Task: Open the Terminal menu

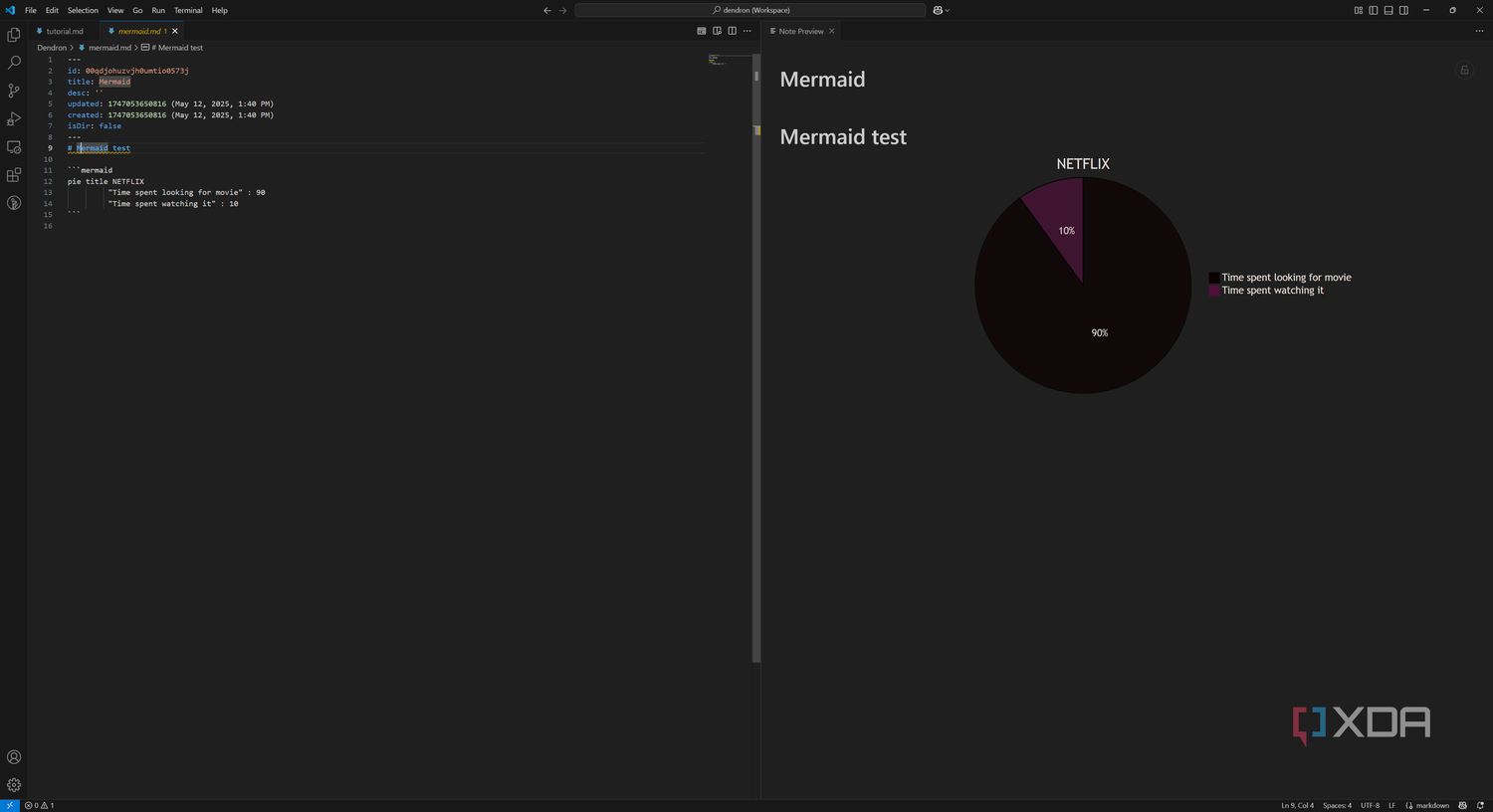Action: pos(188,10)
